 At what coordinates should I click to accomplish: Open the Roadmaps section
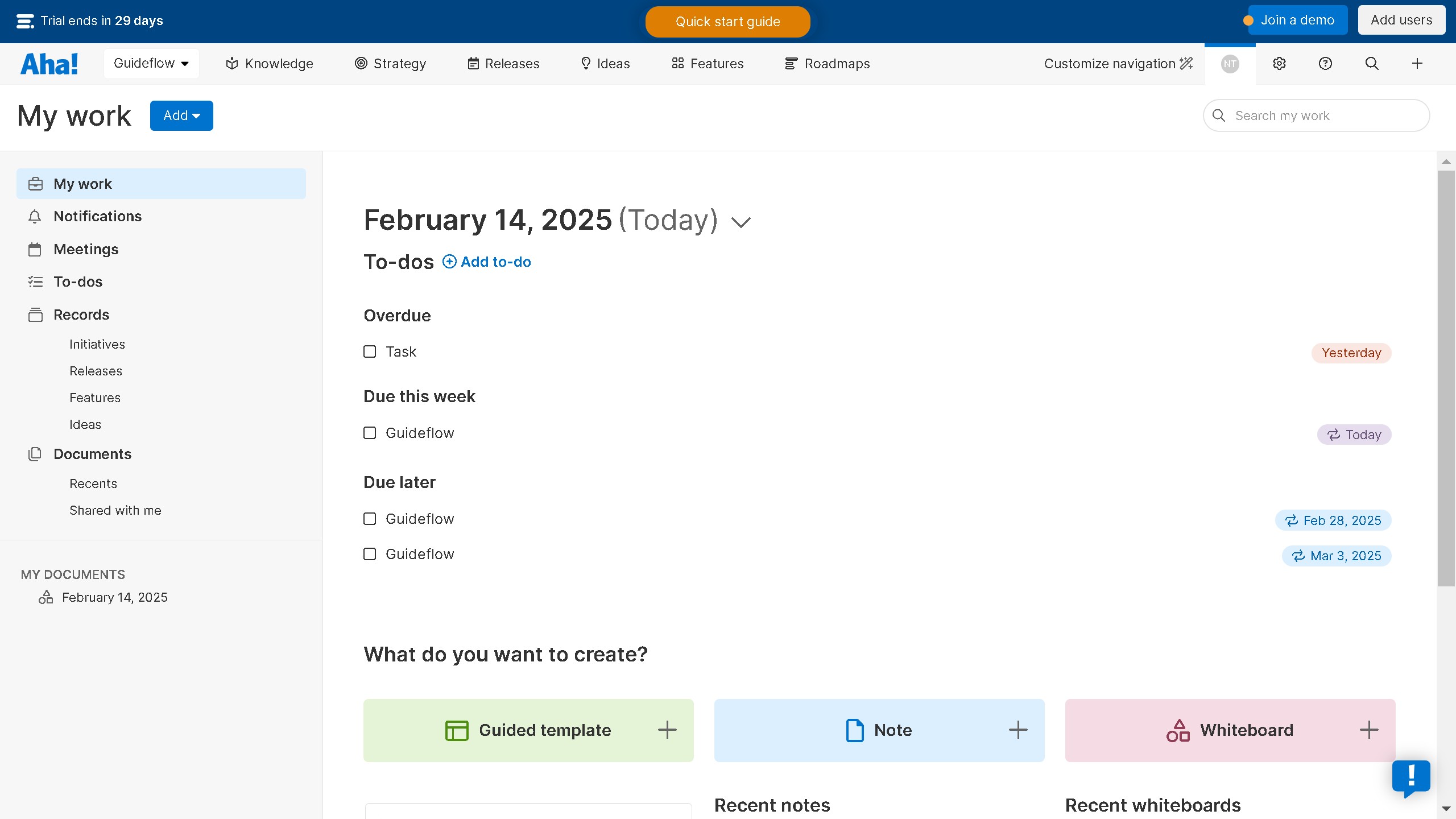(826, 63)
